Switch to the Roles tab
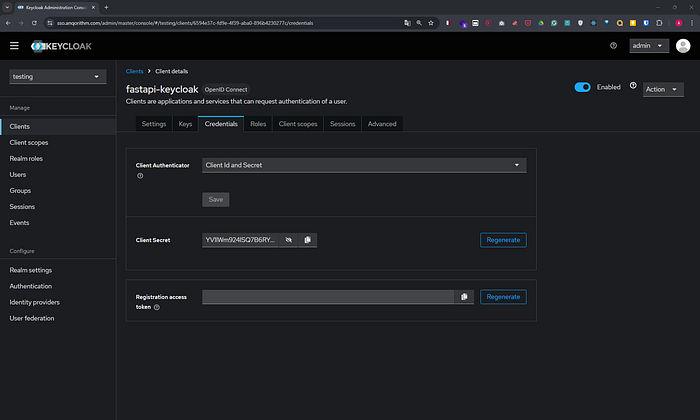Screen dimensions: 700x420 258,124
